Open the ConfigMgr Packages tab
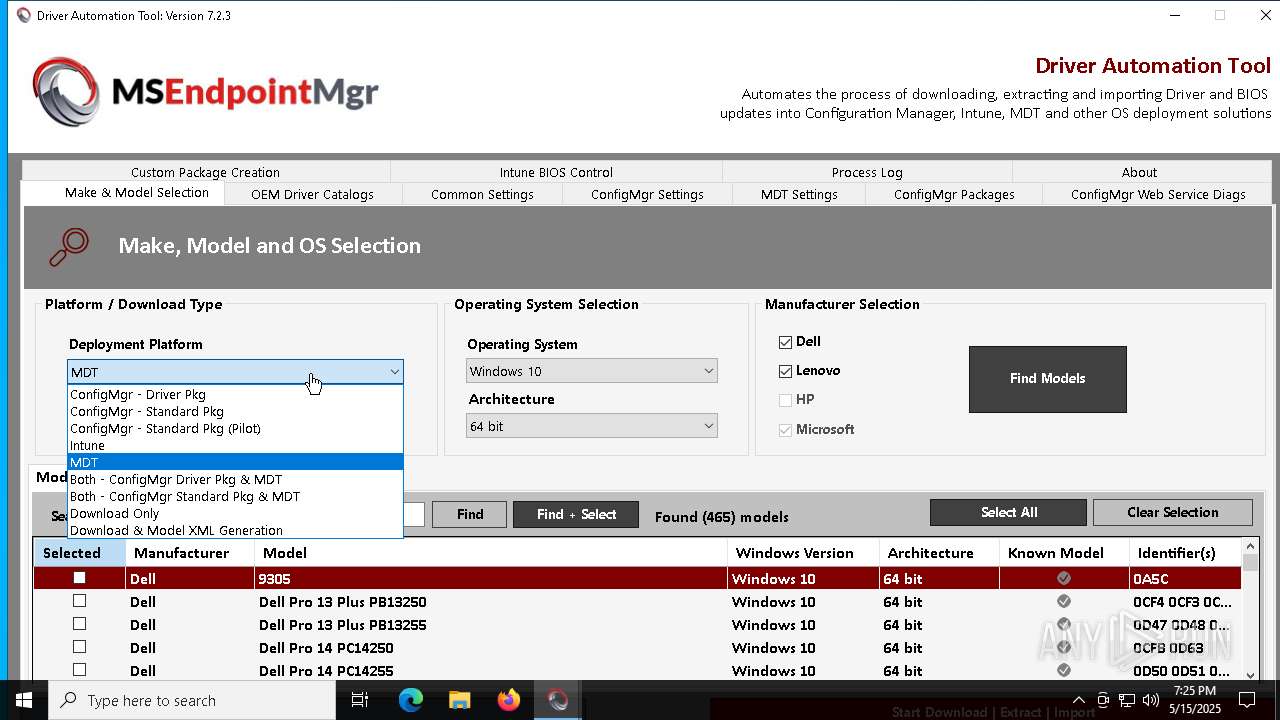This screenshot has height=720, width=1280. pos(954,194)
